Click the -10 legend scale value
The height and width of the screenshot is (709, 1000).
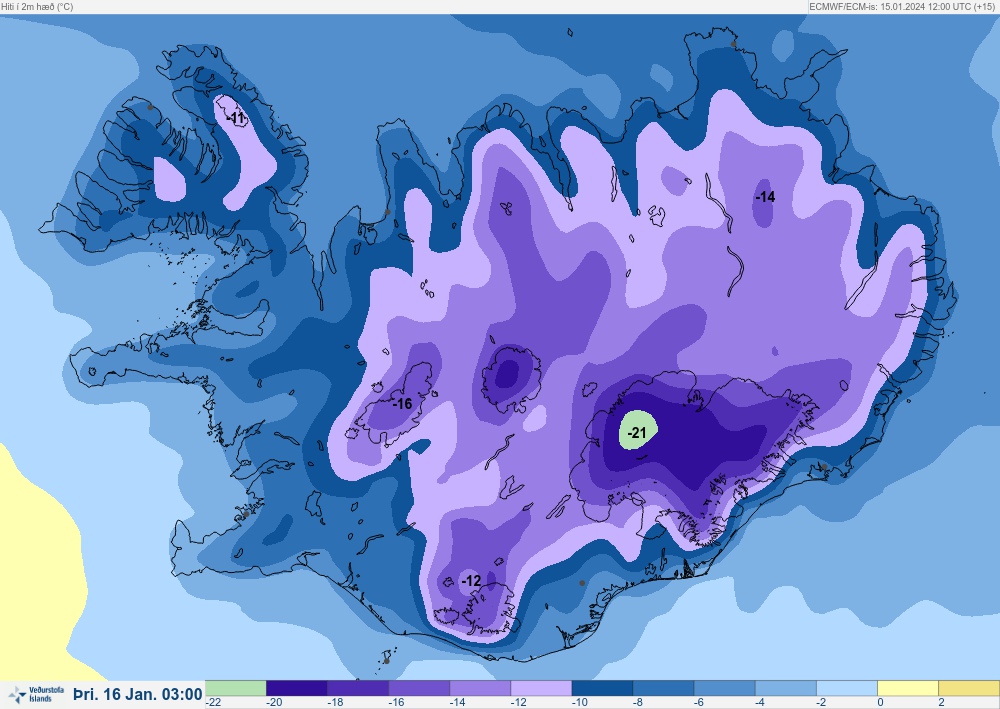(579, 703)
